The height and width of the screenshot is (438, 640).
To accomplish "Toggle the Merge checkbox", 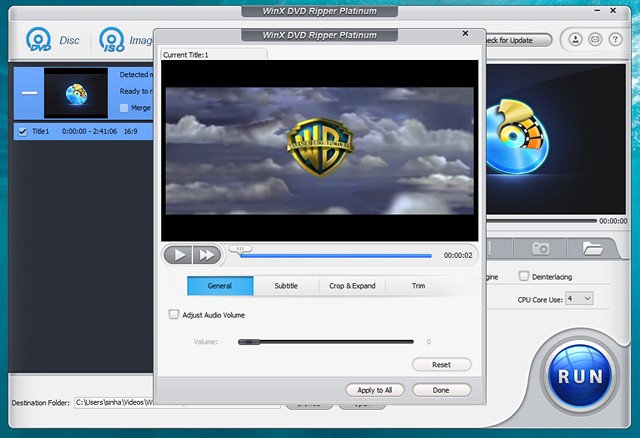I will [124, 108].
